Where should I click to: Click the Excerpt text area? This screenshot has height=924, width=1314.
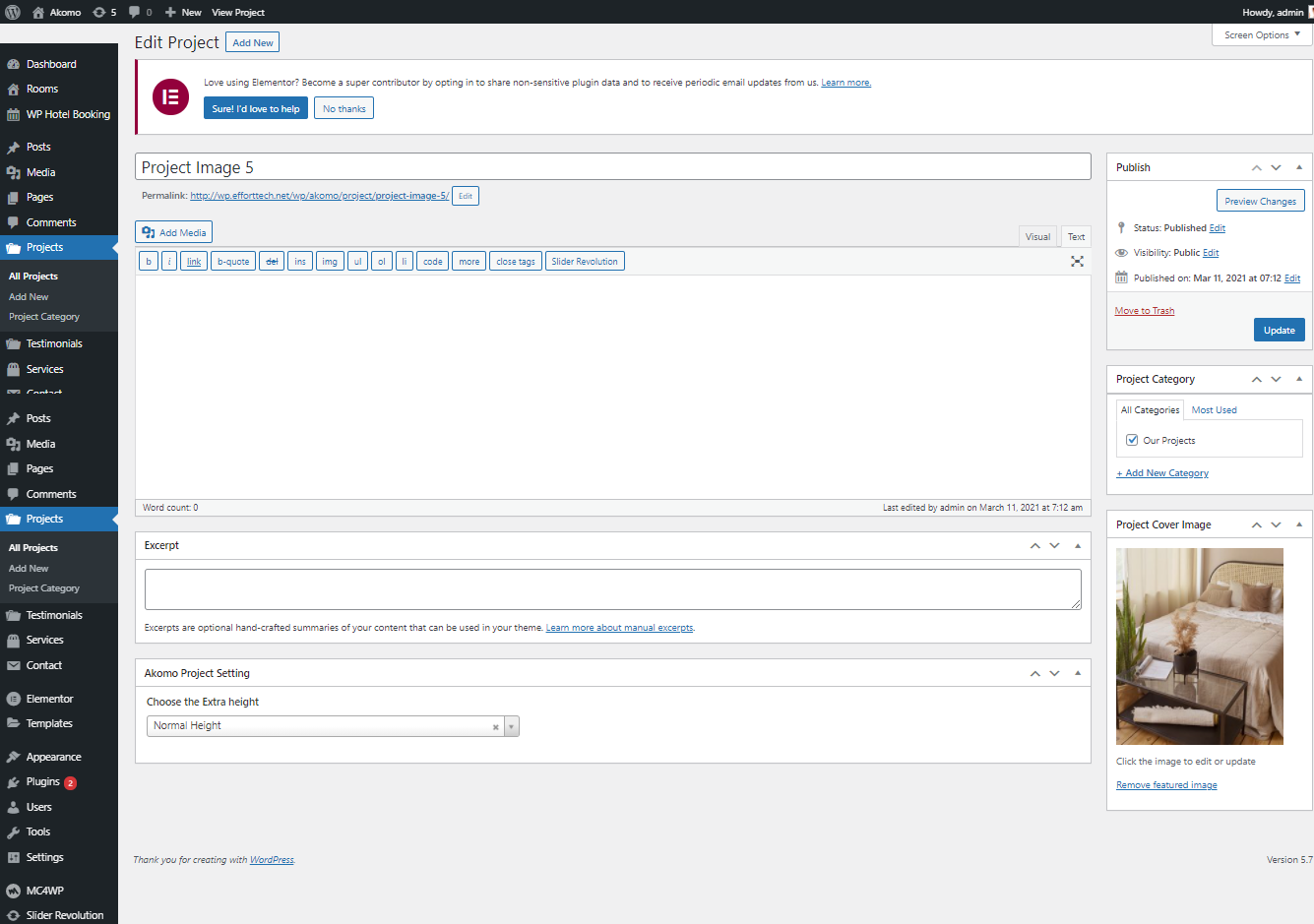612,588
